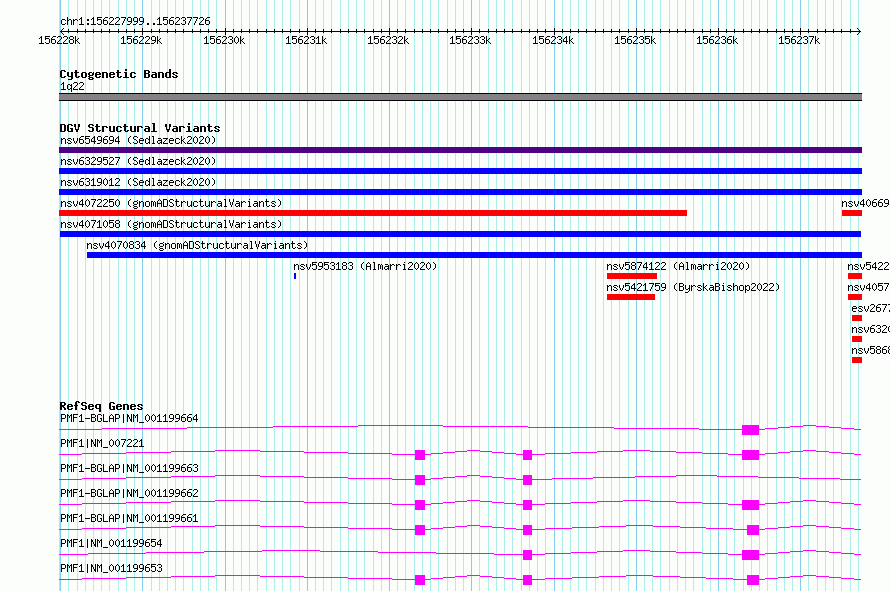
Task: Select the gray 1q22 cytogenetic band bar
Action: click(x=460, y=97)
